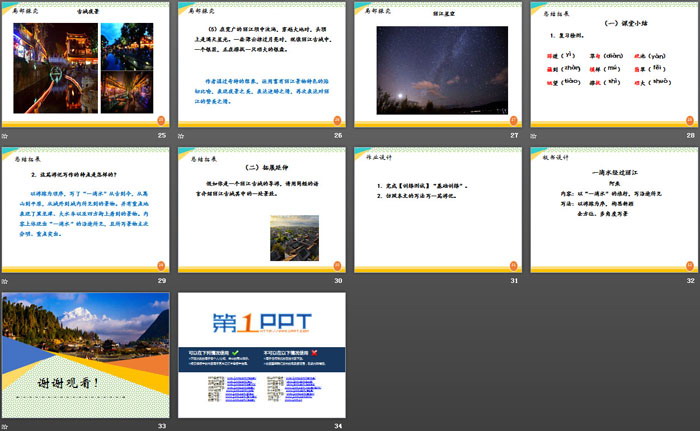Click the animation star icon under slide 26
700x431 pixels.
point(181,136)
